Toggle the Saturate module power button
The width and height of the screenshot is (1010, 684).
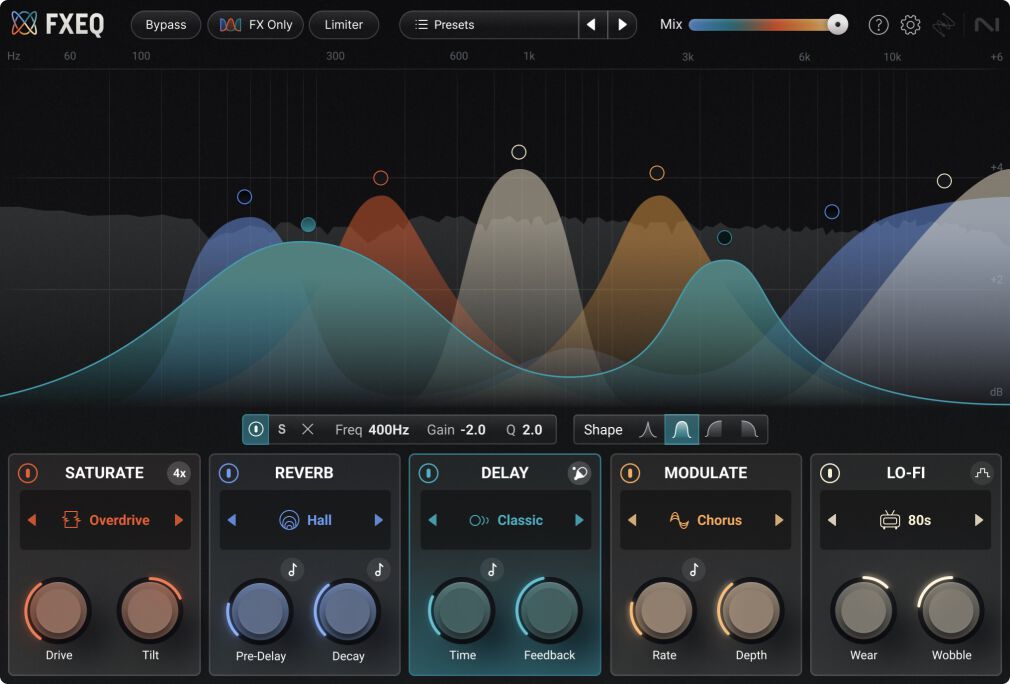tap(28, 473)
